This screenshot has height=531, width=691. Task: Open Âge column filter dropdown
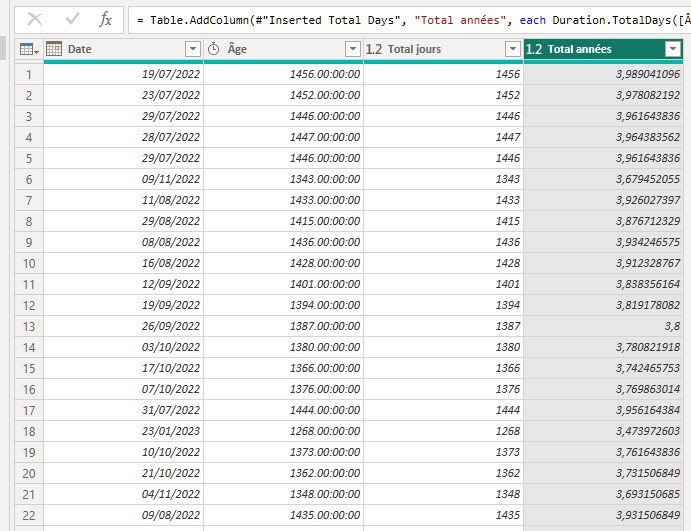coord(353,49)
